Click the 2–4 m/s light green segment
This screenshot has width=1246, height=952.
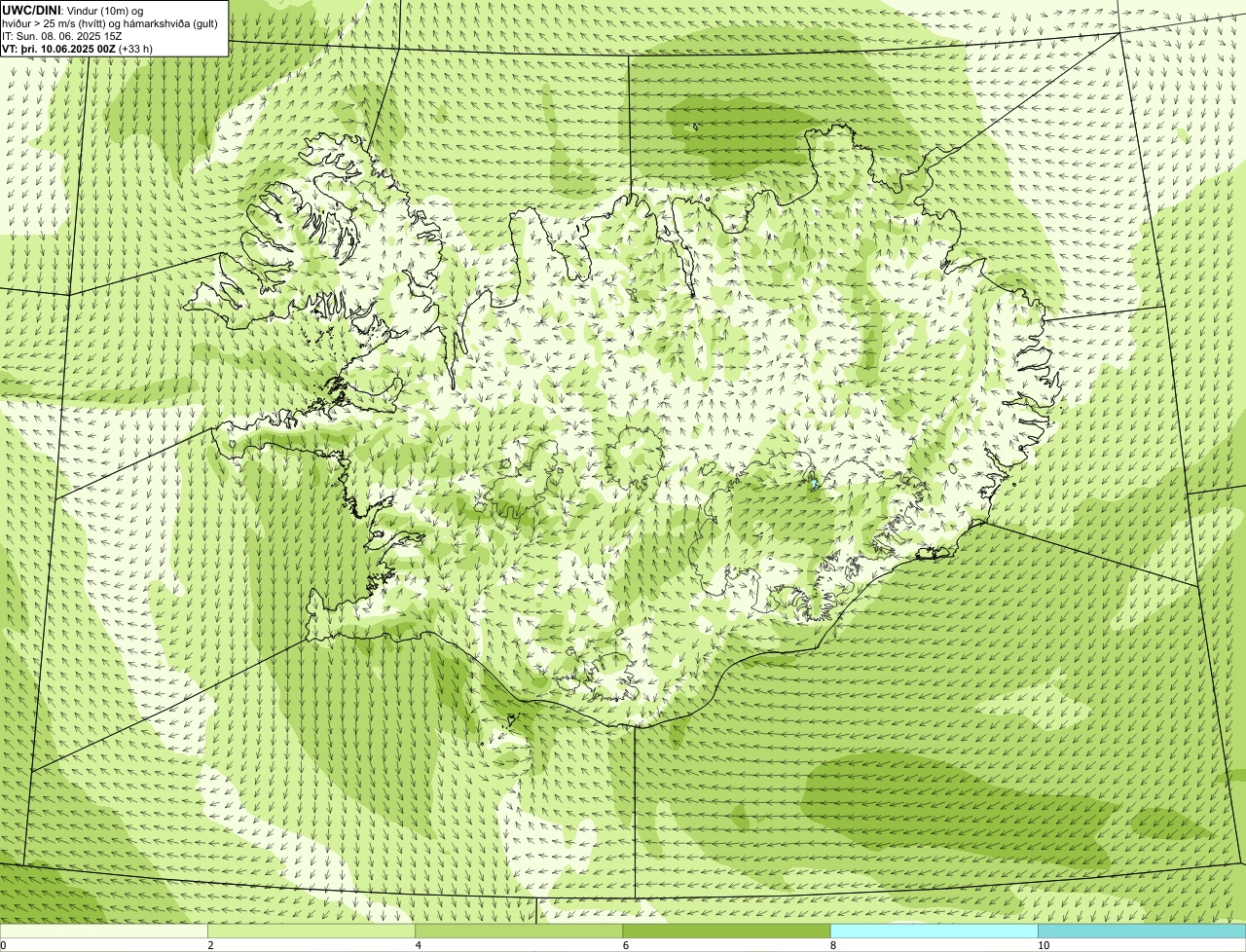point(311,932)
